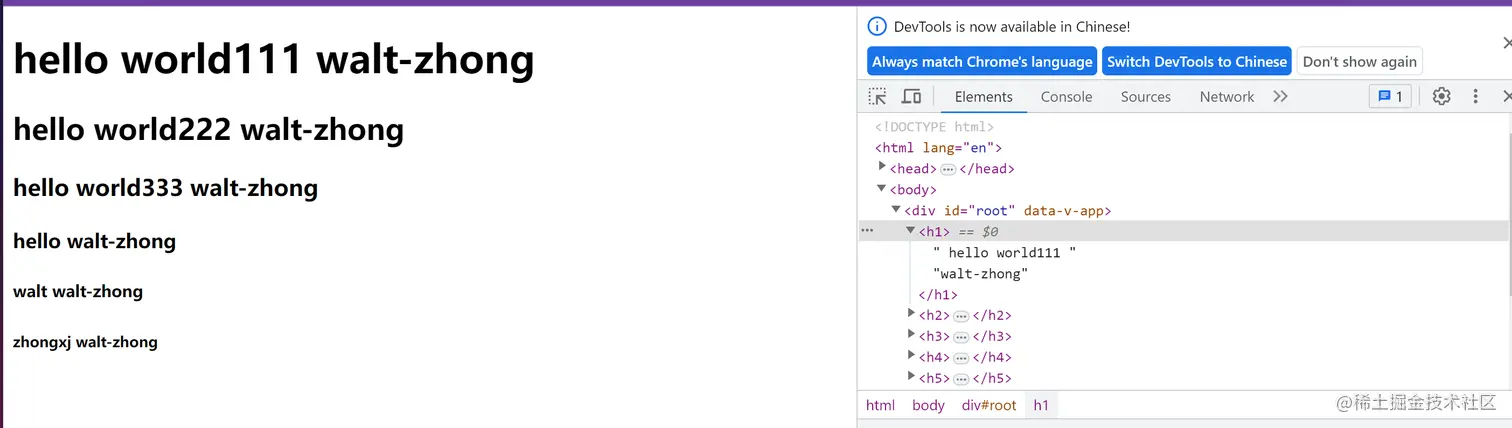Expand the h5 element node

(911, 377)
